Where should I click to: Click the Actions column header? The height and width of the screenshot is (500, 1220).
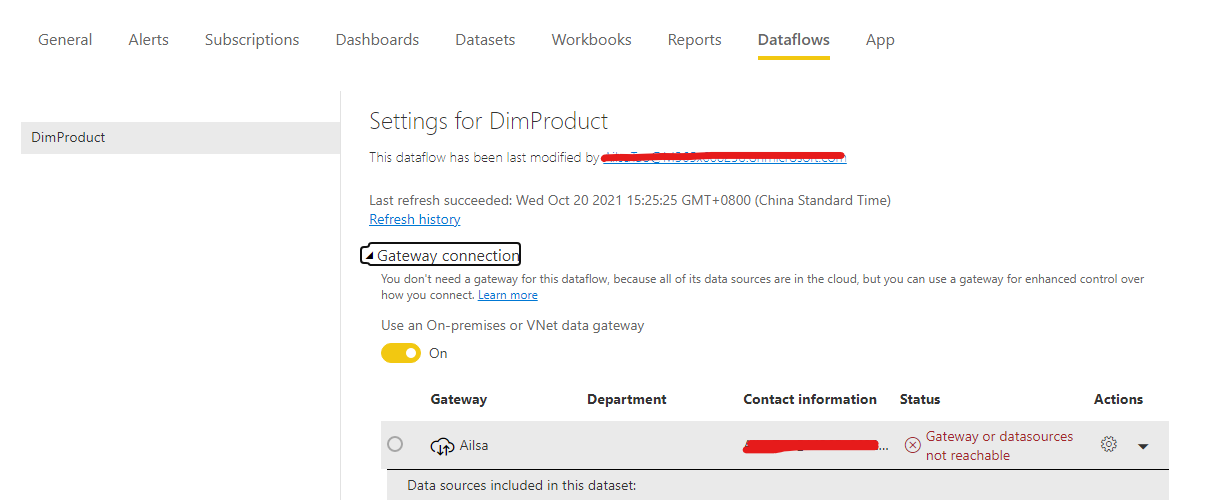pos(1118,399)
